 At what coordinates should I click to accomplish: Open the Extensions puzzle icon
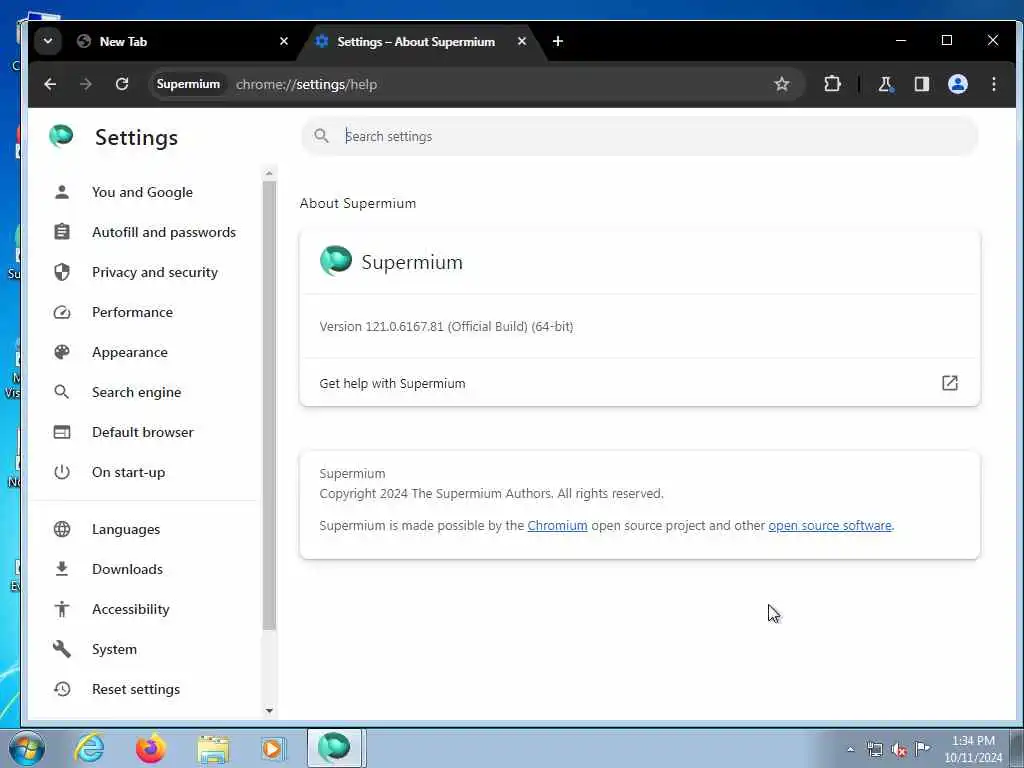[x=832, y=84]
